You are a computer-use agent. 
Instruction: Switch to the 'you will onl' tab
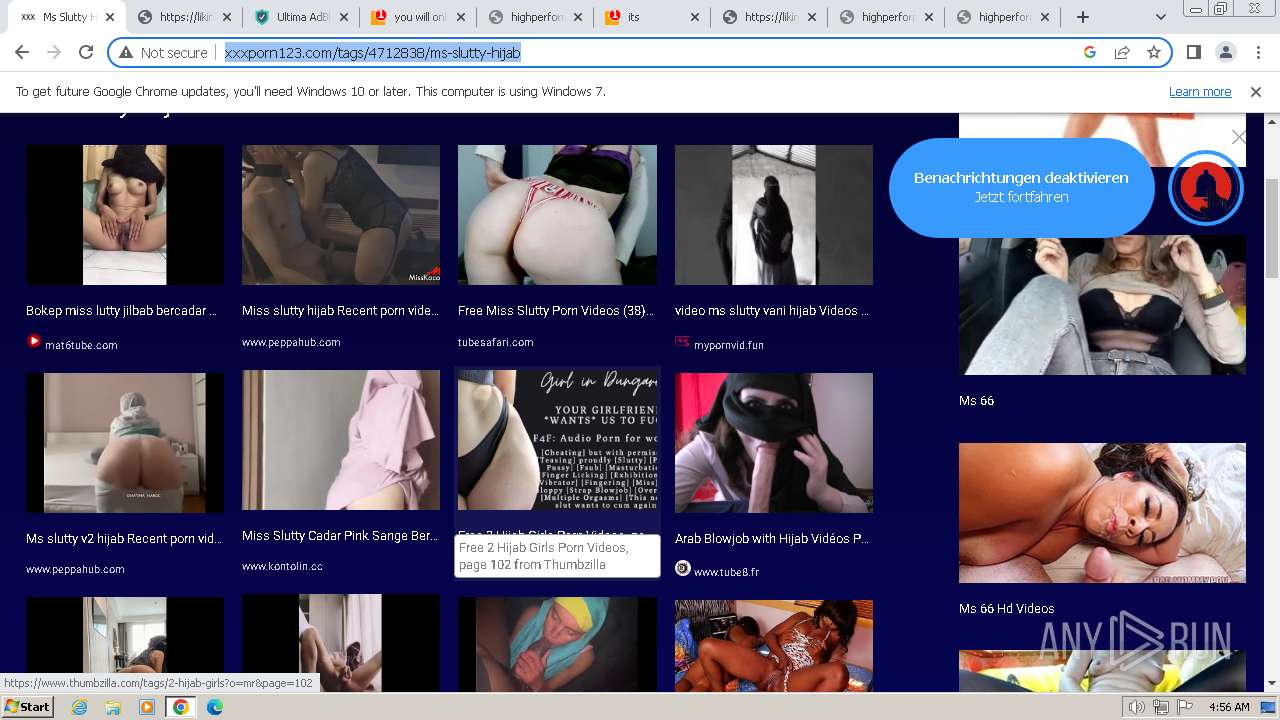point(410,17)
